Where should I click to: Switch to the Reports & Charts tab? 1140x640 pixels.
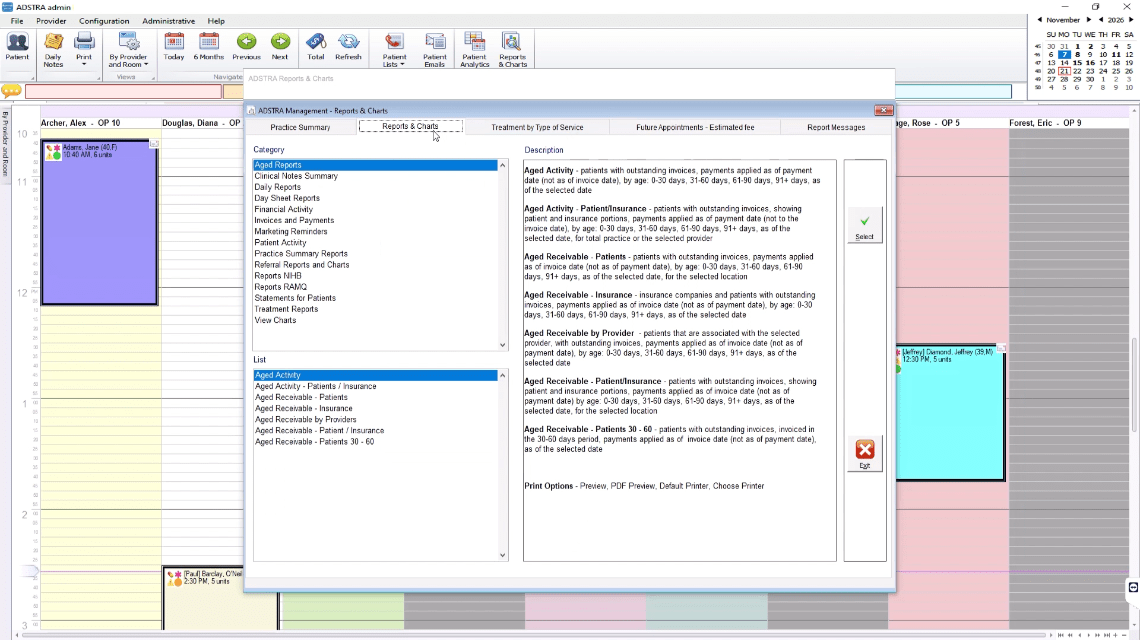click(x=410, y=127)
